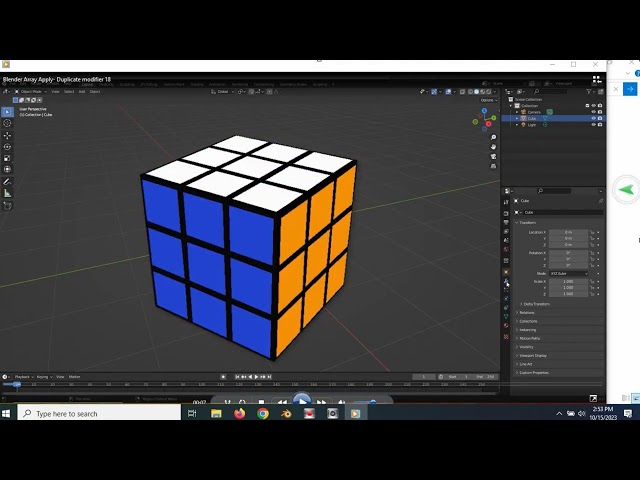Click the viewport zoom magnifier icon
This screenshot has width=640, height=480.
coord(493,138)
